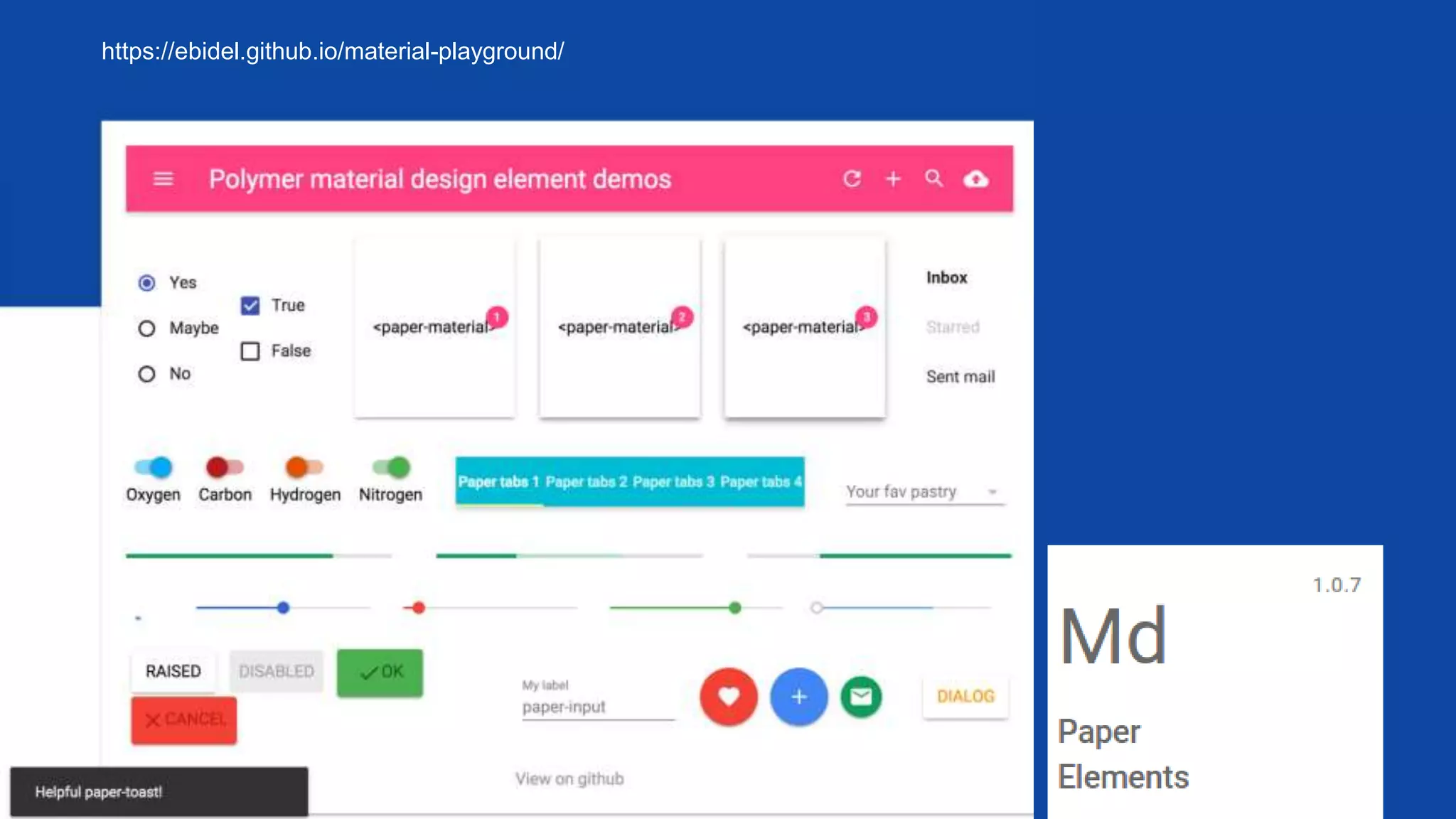
Task: Click the refresh icon in toolbar
Action: click(x=852, y=179)
